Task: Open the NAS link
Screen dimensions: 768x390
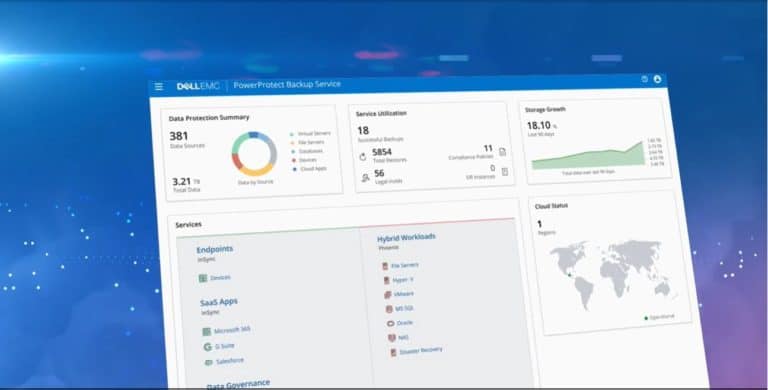Action: 403,337
